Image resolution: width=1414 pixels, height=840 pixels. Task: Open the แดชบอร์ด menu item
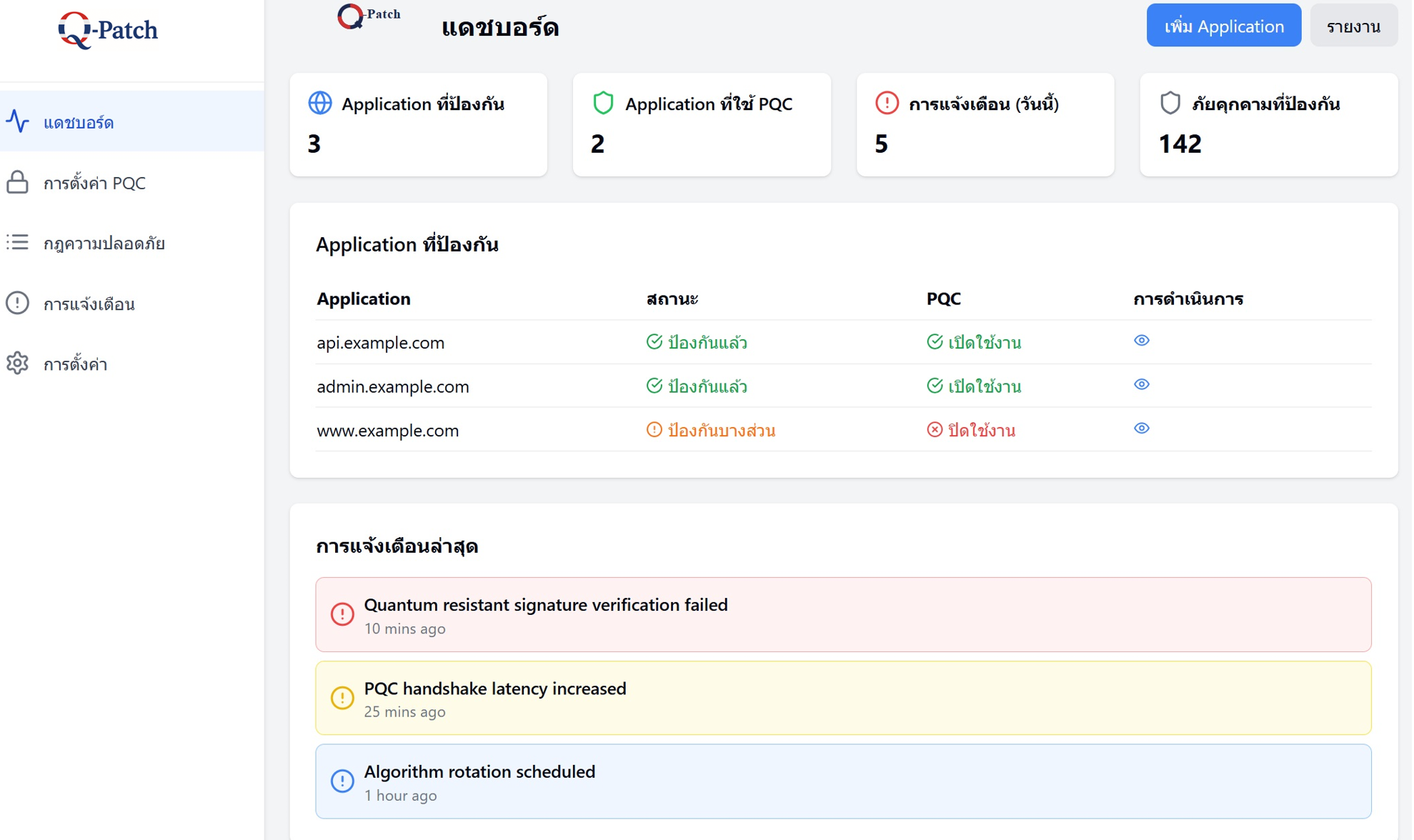click(x=79, y=123)
